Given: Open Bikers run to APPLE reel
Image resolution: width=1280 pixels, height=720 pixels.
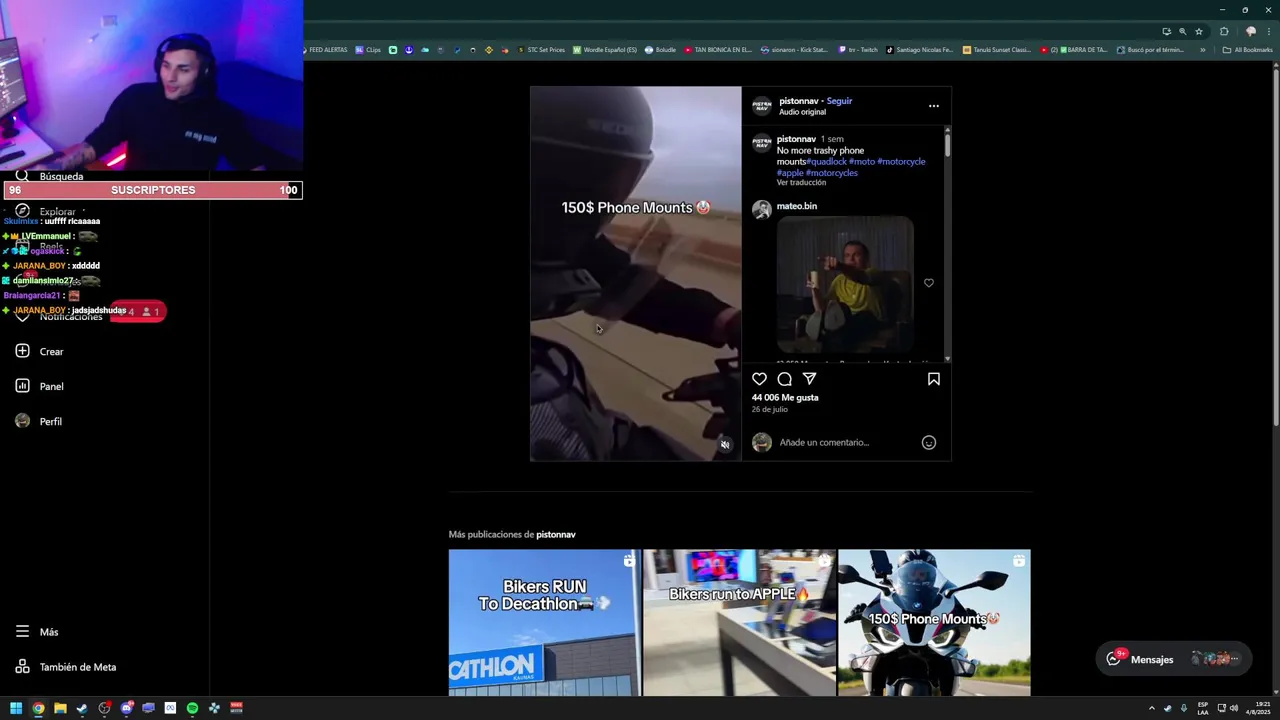Looking at the screenshot, I should (739, 622).
